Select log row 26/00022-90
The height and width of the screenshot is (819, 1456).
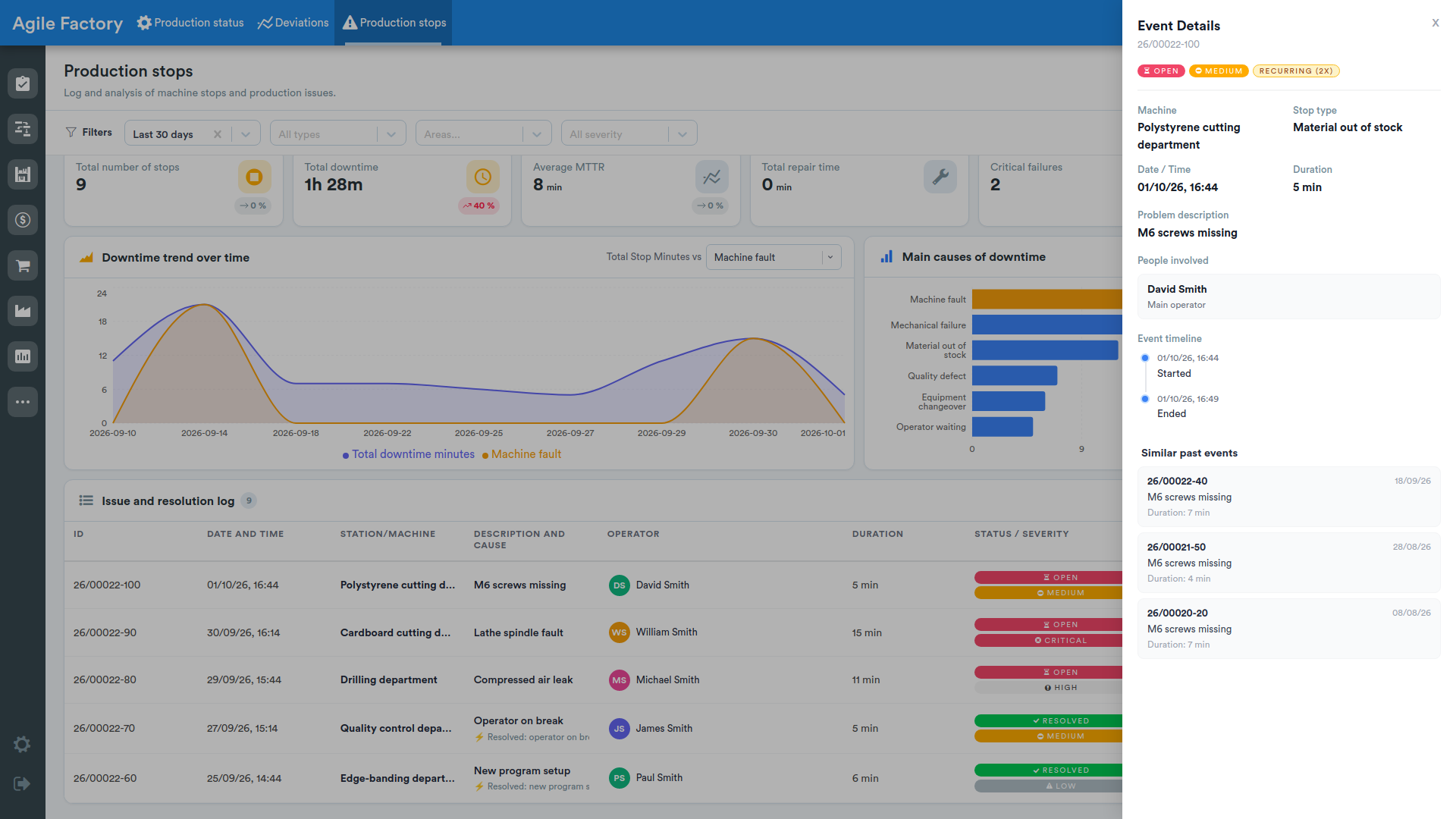593,632
